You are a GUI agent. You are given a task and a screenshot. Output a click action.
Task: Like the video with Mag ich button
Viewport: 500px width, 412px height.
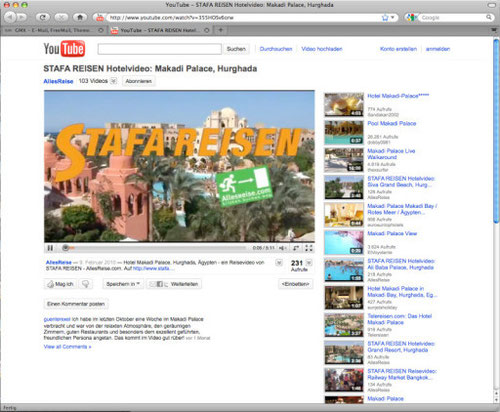[61, 284]
